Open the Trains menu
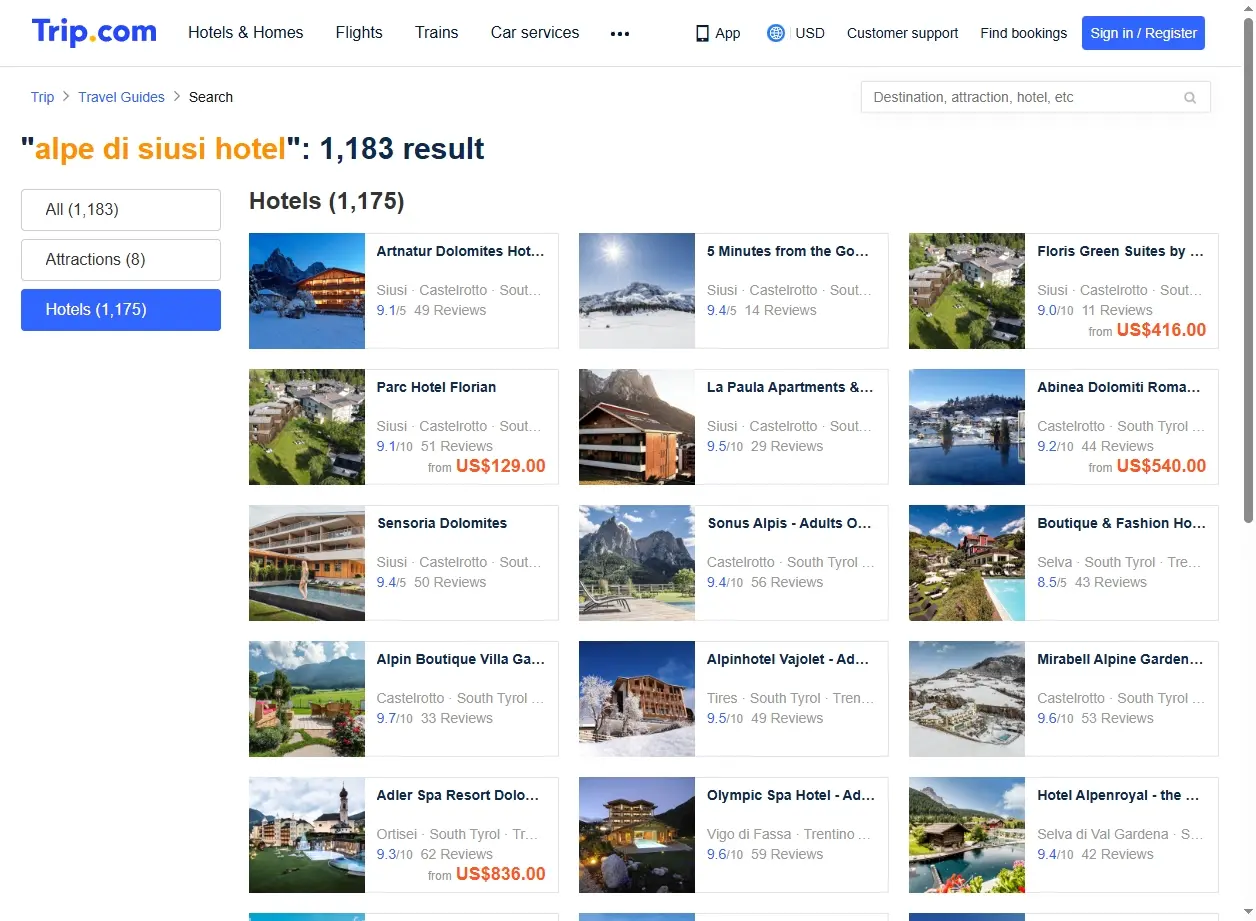The image size is (1256, 921). (x=437, y=33)
